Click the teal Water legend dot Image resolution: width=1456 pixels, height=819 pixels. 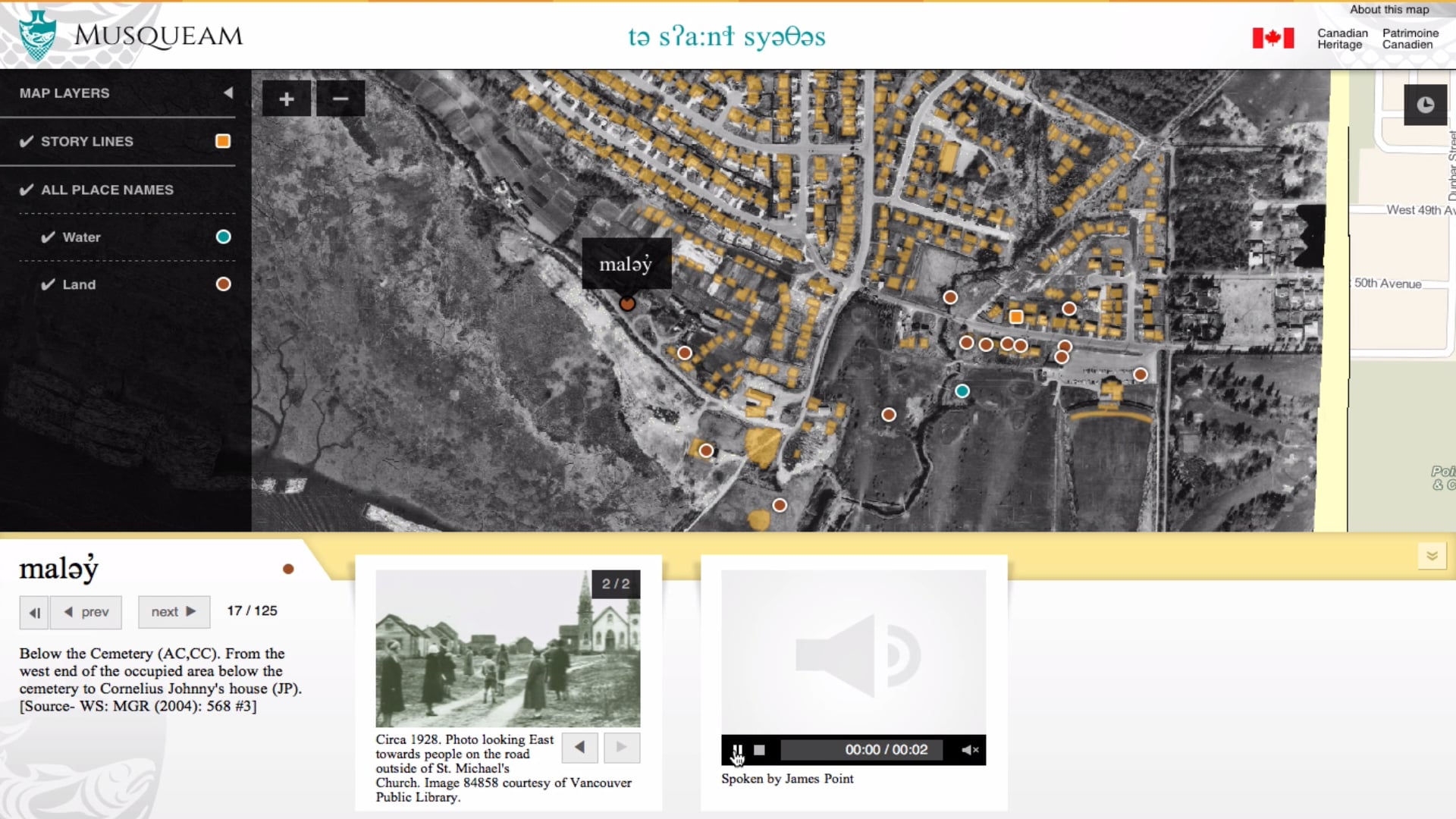coord(223,237)
